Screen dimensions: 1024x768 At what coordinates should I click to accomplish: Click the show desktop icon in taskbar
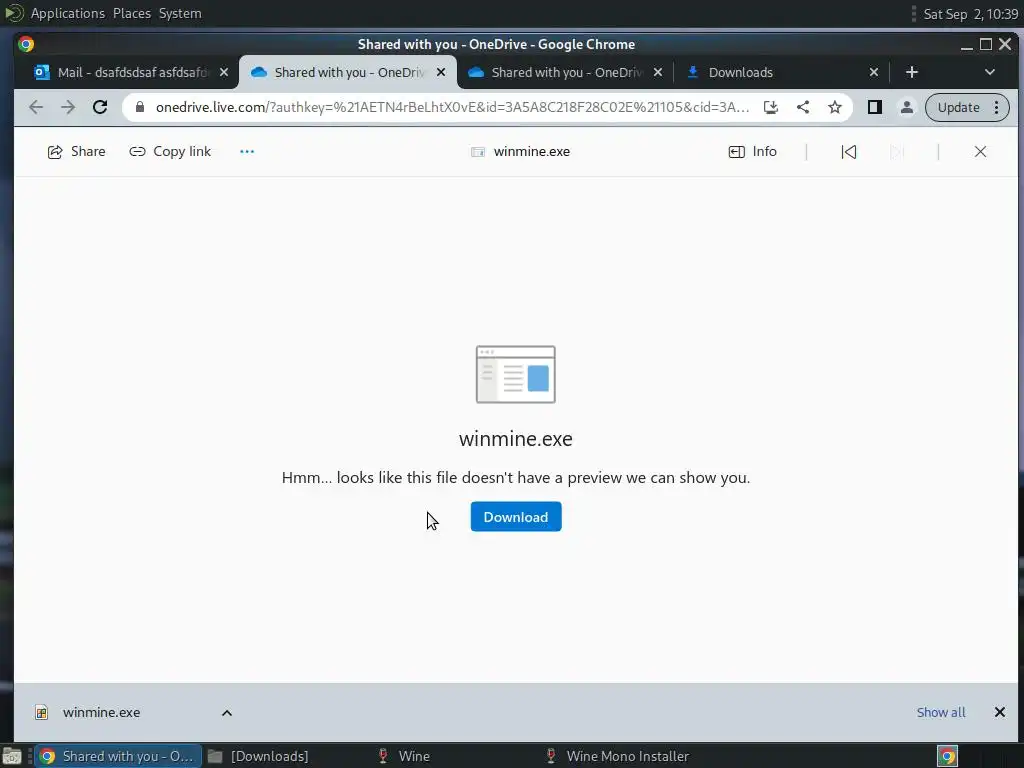(x=12, y=756)
